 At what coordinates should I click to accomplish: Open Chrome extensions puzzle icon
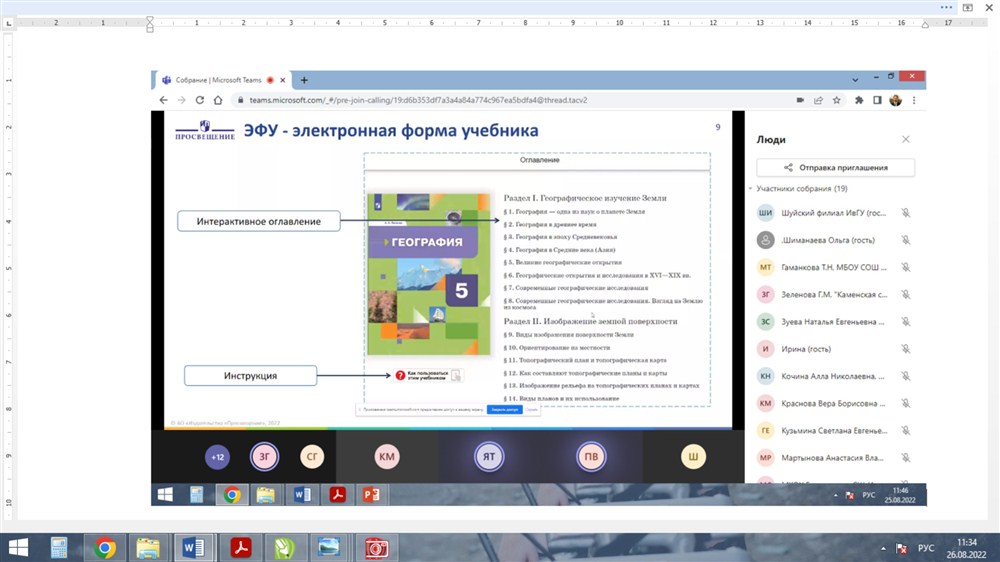click(x=859, y=100)
